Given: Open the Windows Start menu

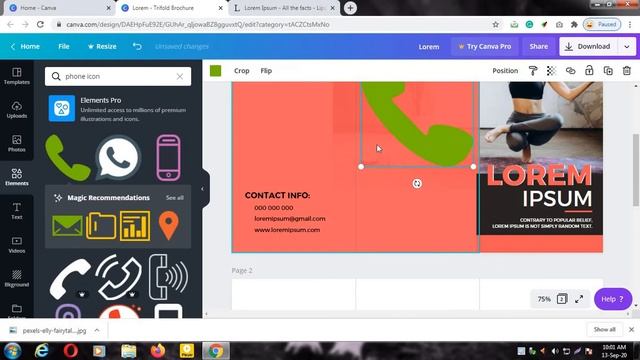Looking at the screenshot, I should tap(12, 351).
